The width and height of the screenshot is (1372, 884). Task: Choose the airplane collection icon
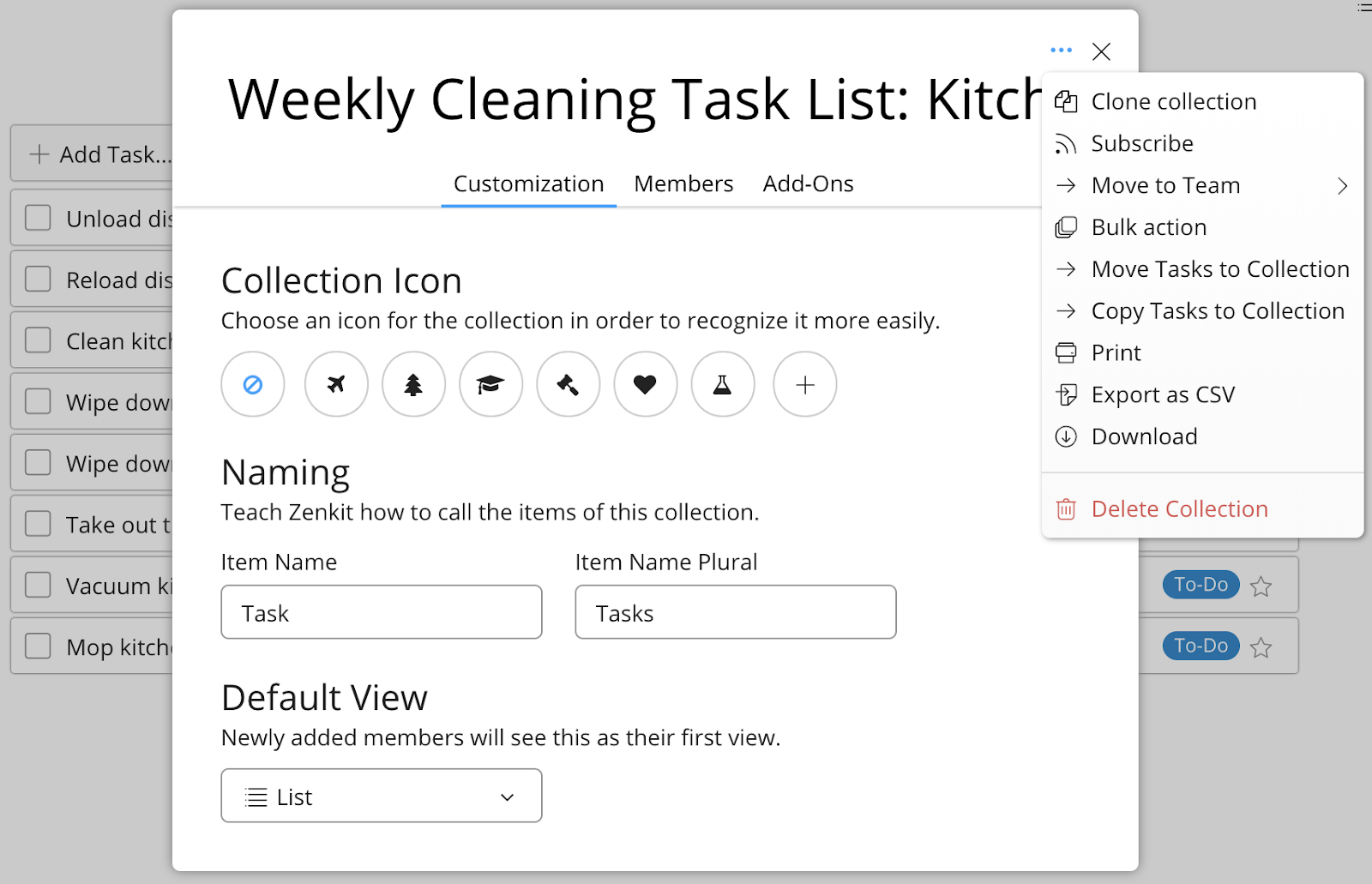pyautogui.click(x=336, y=384)
